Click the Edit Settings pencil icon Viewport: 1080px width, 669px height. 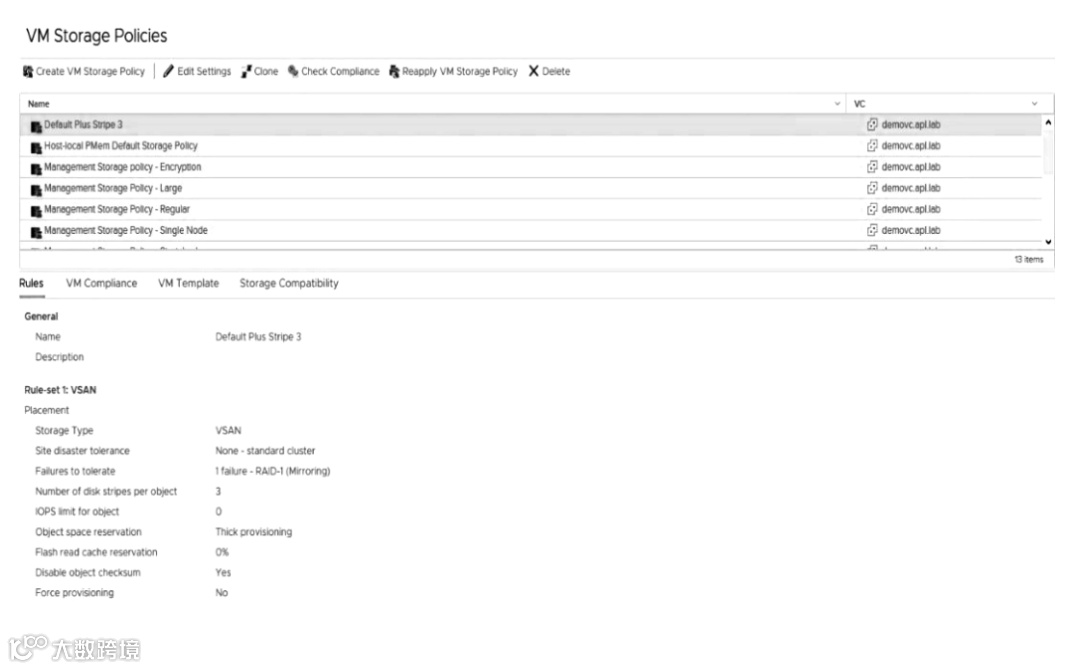pos(168,72)
